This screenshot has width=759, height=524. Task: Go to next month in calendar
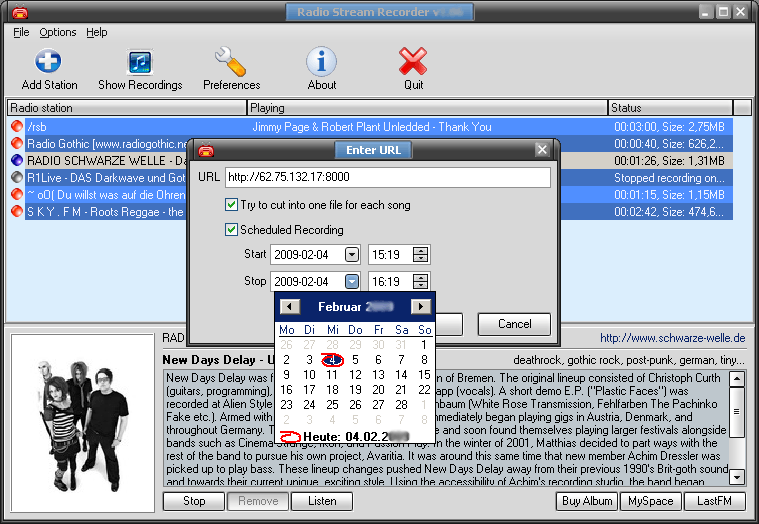(421, 307)
